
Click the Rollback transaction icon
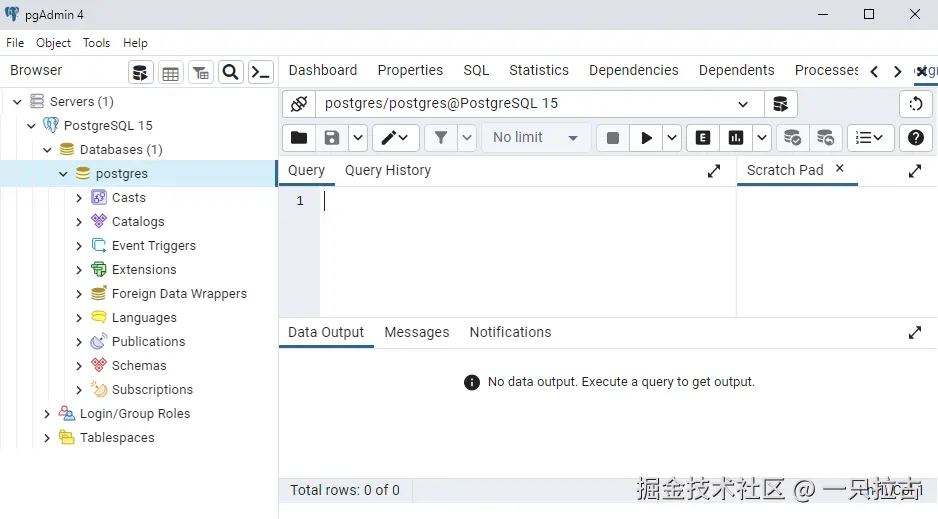point(826,138)
